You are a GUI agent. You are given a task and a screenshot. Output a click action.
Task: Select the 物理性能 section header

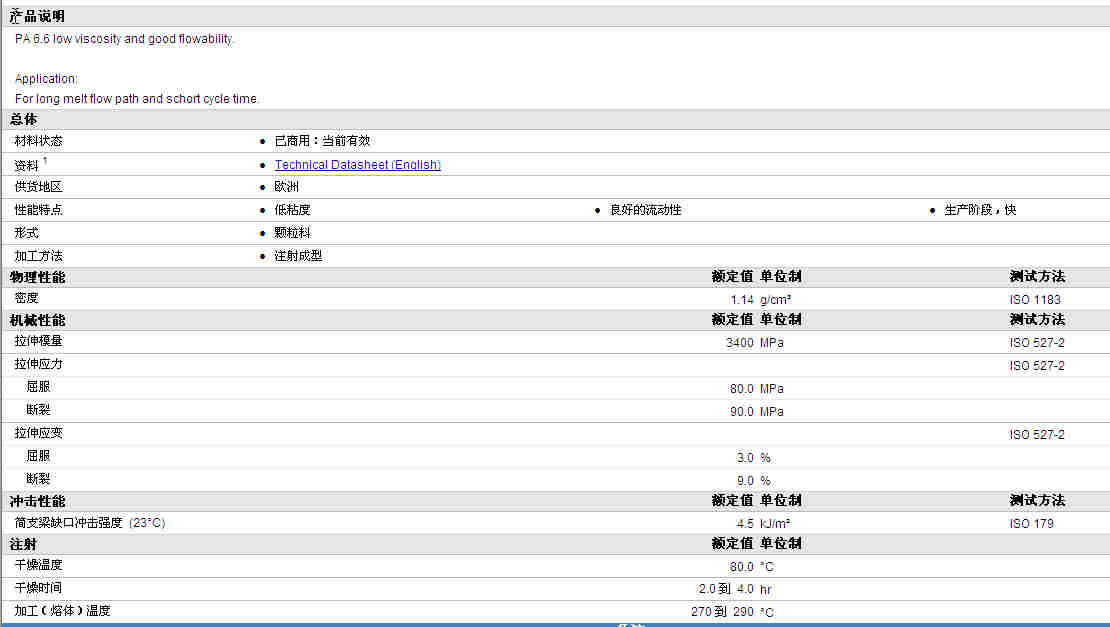click(x=38, y=277)
